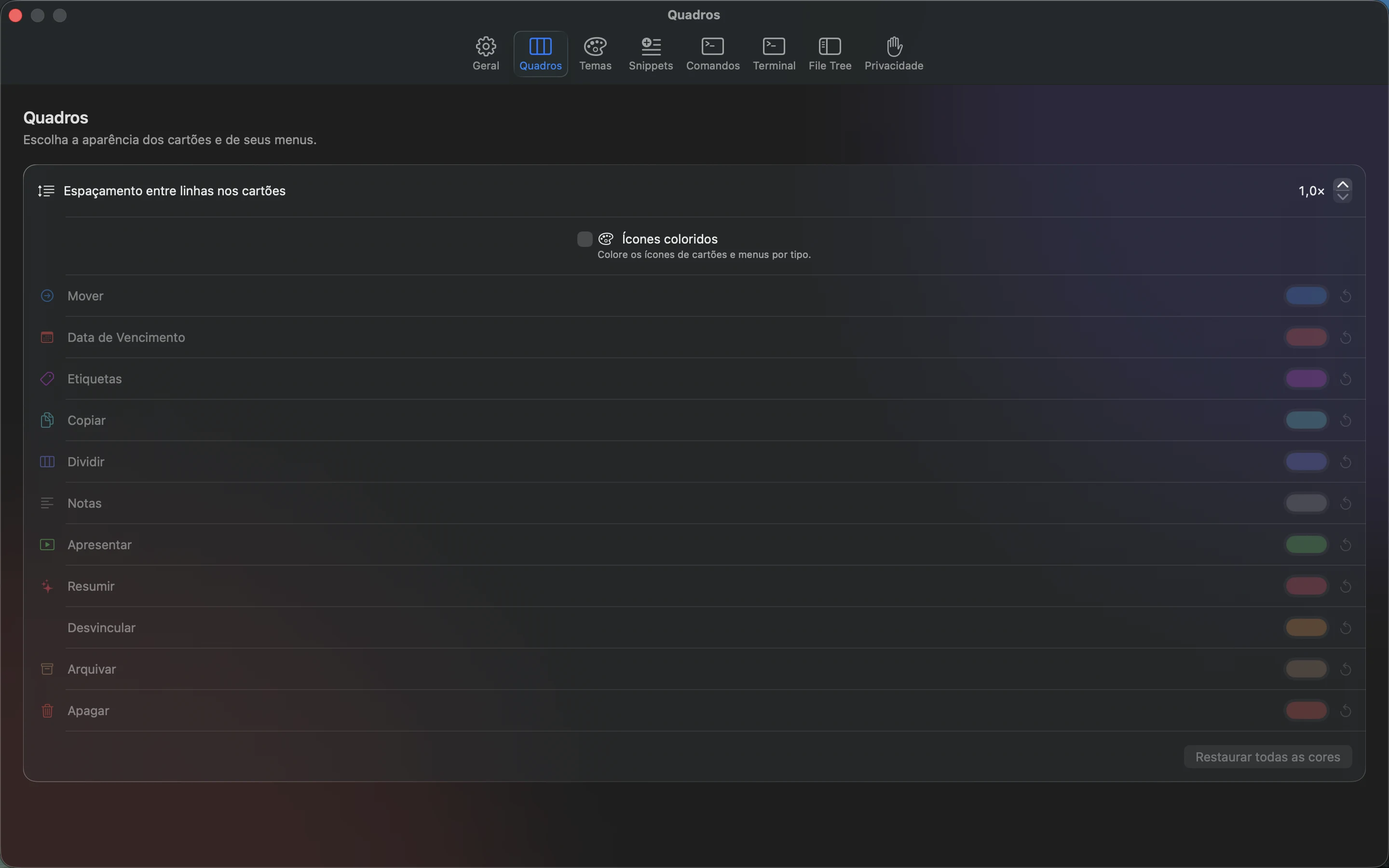The image size is (1389, 868).
Task: Open the gray Notas color swatch
Action: pos(1306,503)
